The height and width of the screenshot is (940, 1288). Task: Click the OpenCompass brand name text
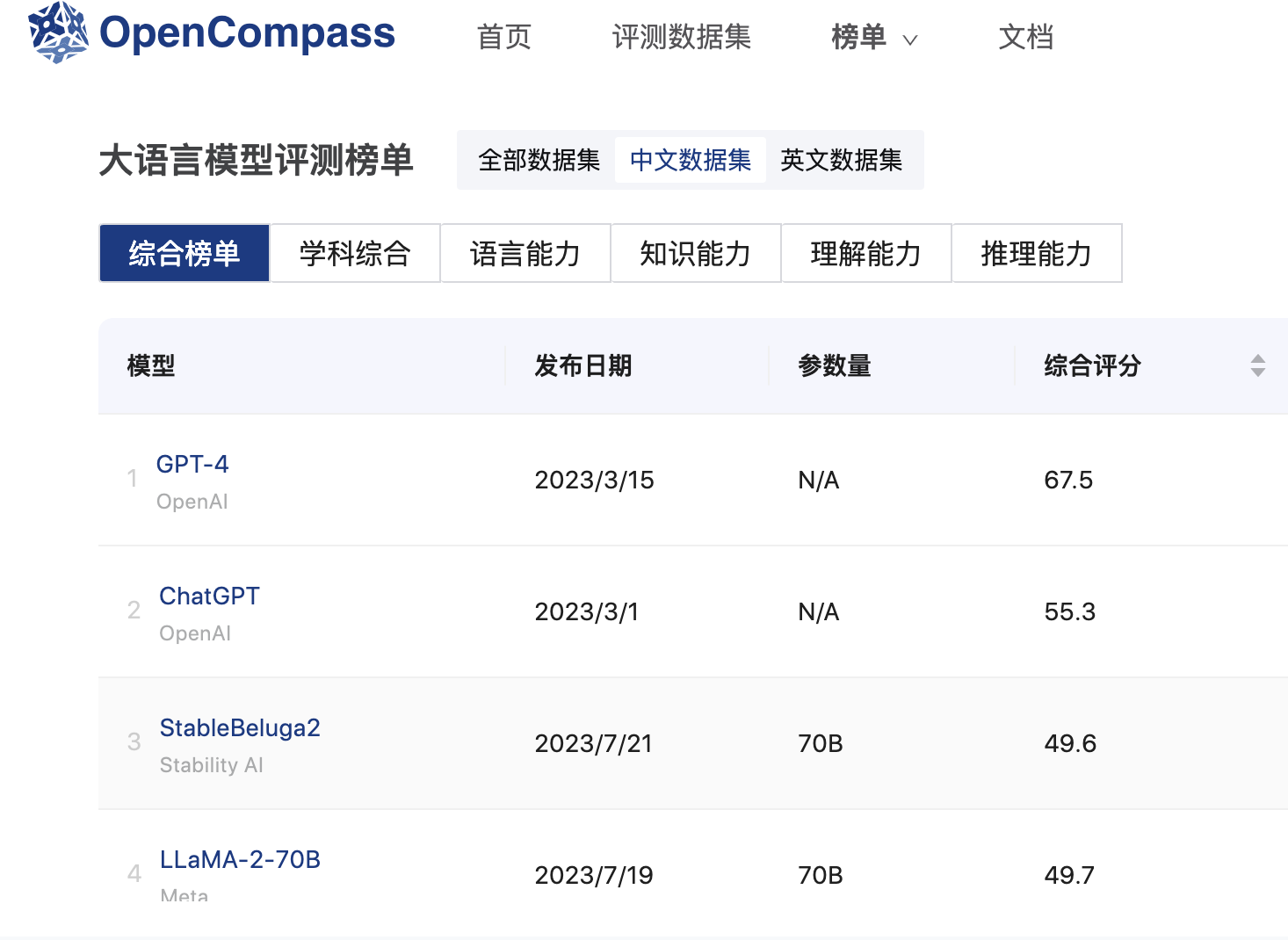point(247,33)
